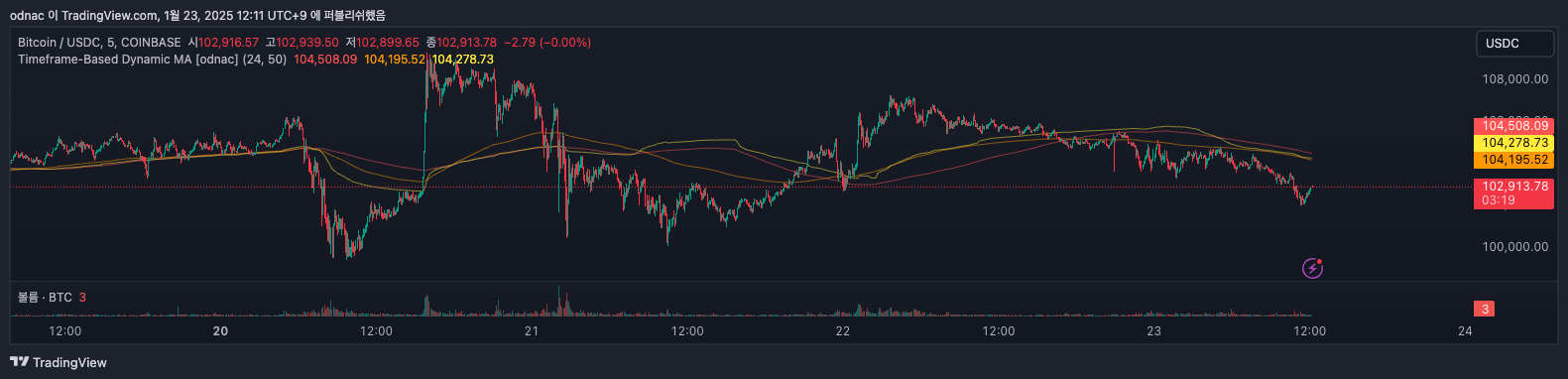Screen dimensions: 1568x379
Task: Click the red MA value 104,508.09 in legend
Action: (x=325, y=60)
